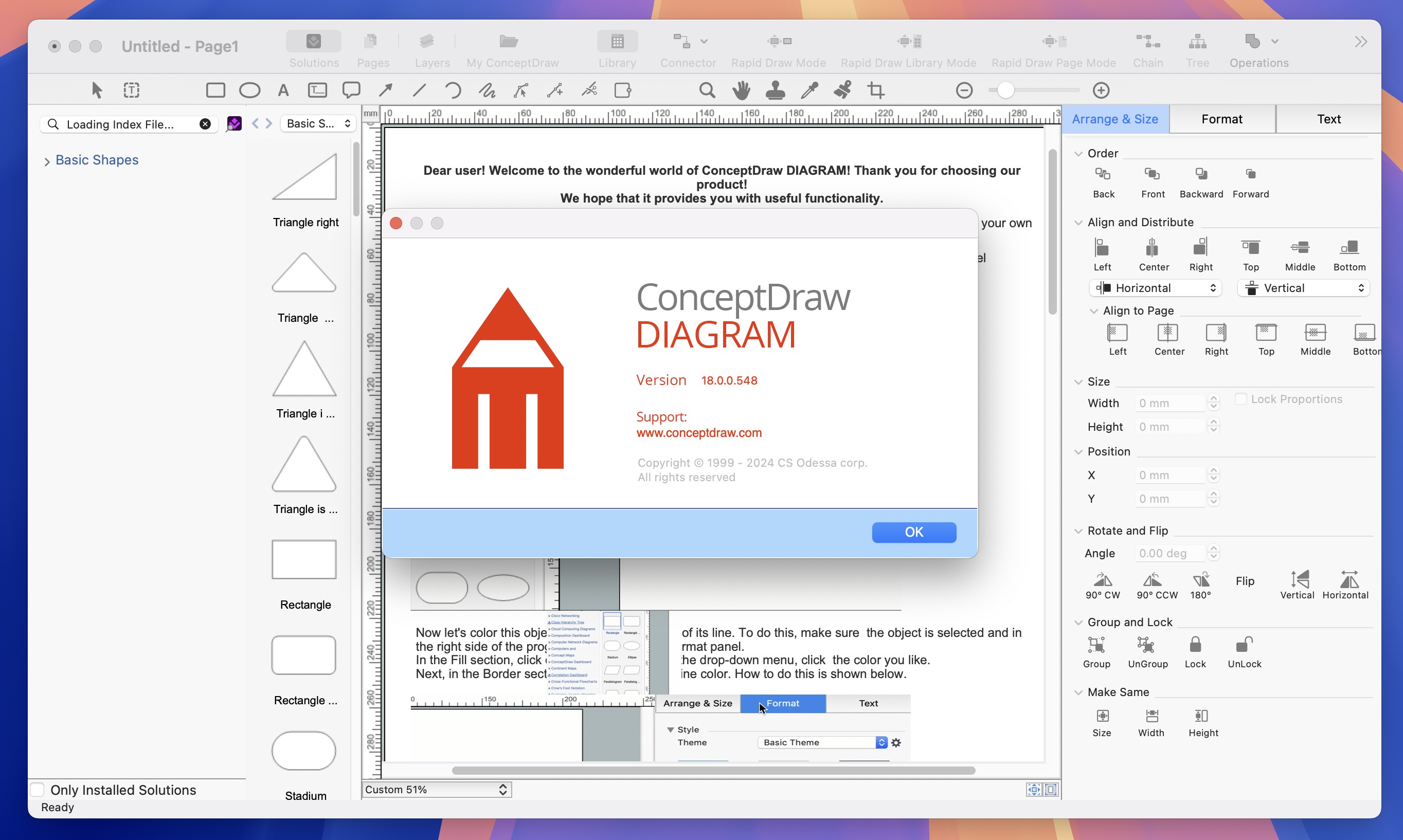Click OK button to dismiss dialog
This screenshot has width=1403, height=840.
[x=913, y=531]
